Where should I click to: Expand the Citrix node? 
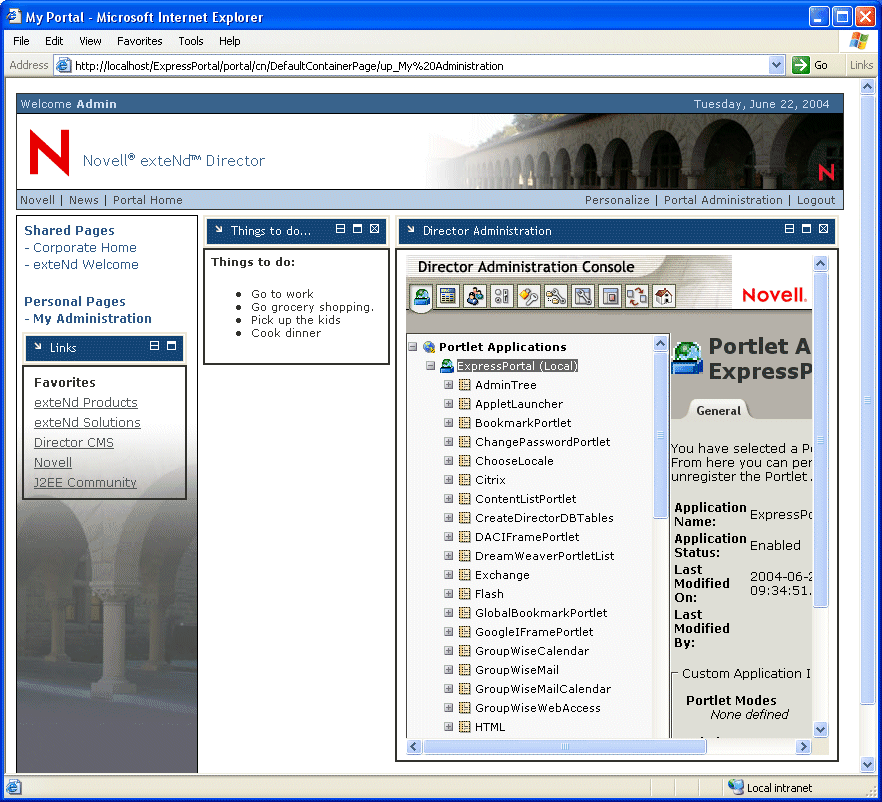448,480
